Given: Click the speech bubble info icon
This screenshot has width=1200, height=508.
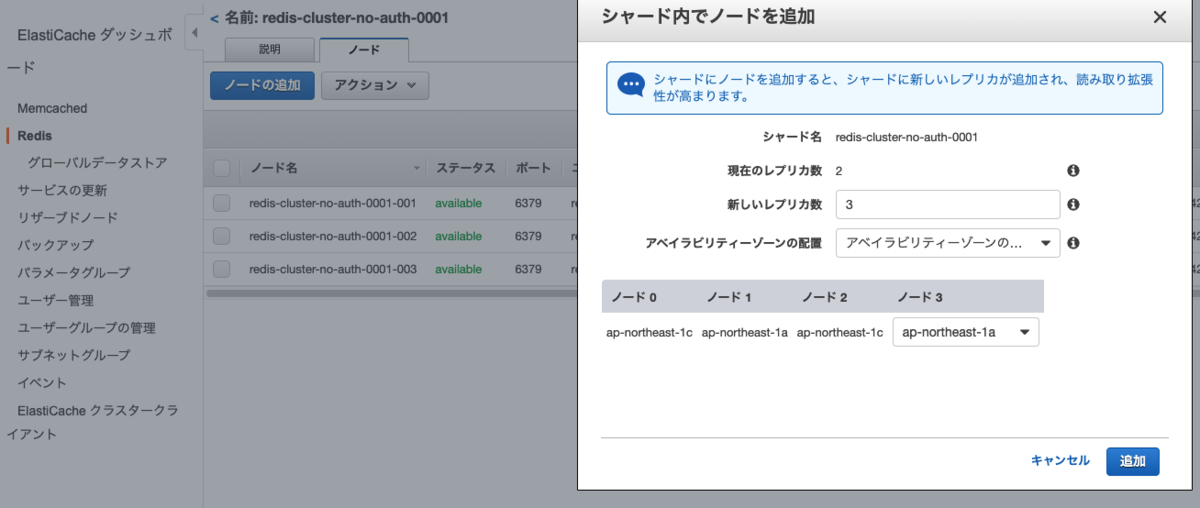Looking at the screenshot, I should click(631, 85).
